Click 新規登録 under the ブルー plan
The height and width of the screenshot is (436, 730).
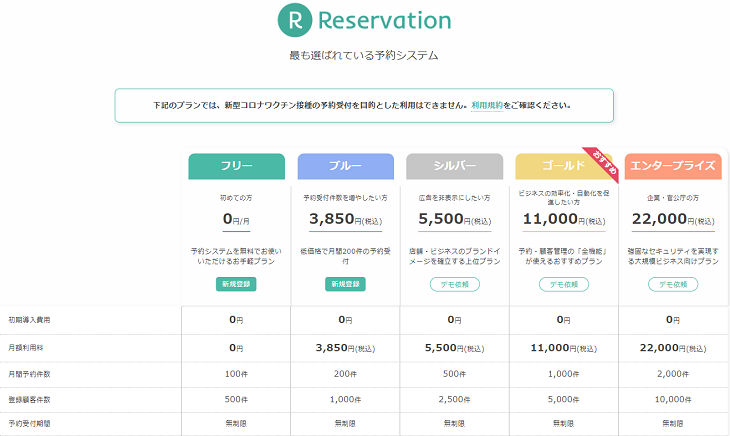(x=345, y=284)
